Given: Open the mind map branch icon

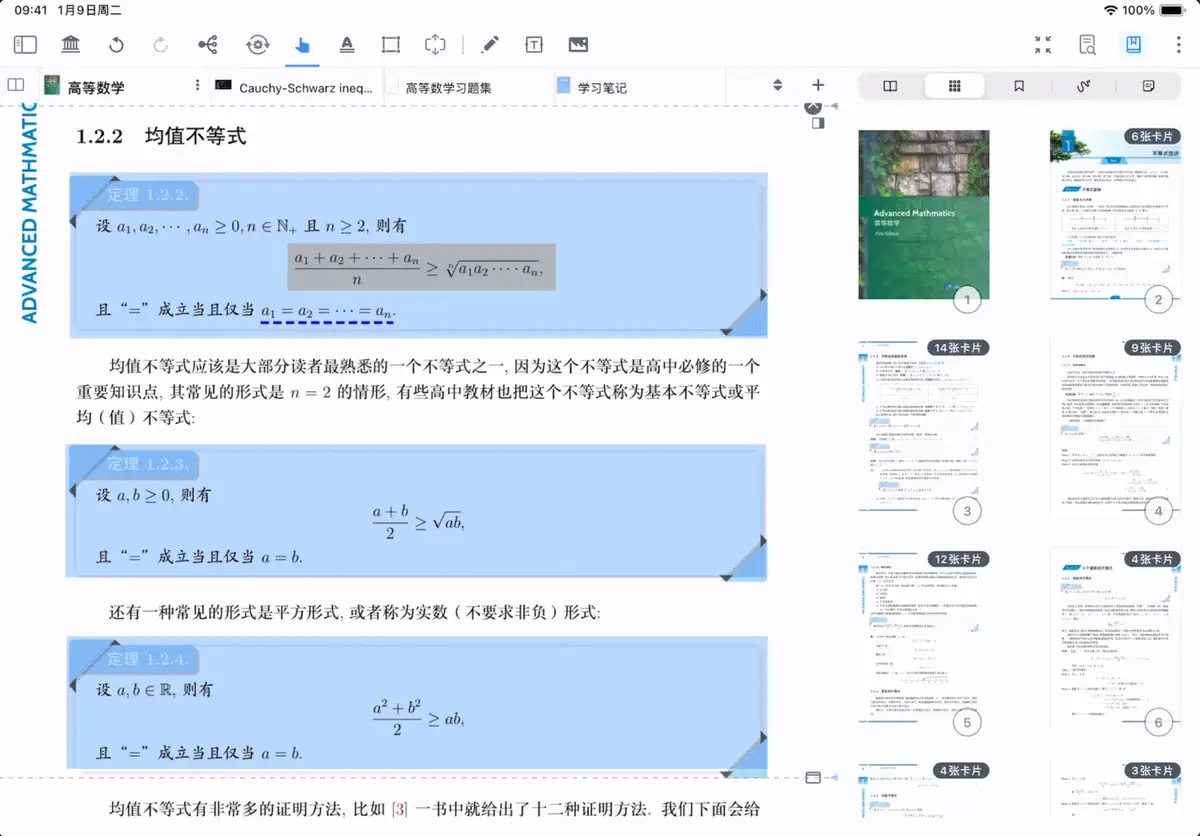Looking at the screenshot, I should [208, 44].
